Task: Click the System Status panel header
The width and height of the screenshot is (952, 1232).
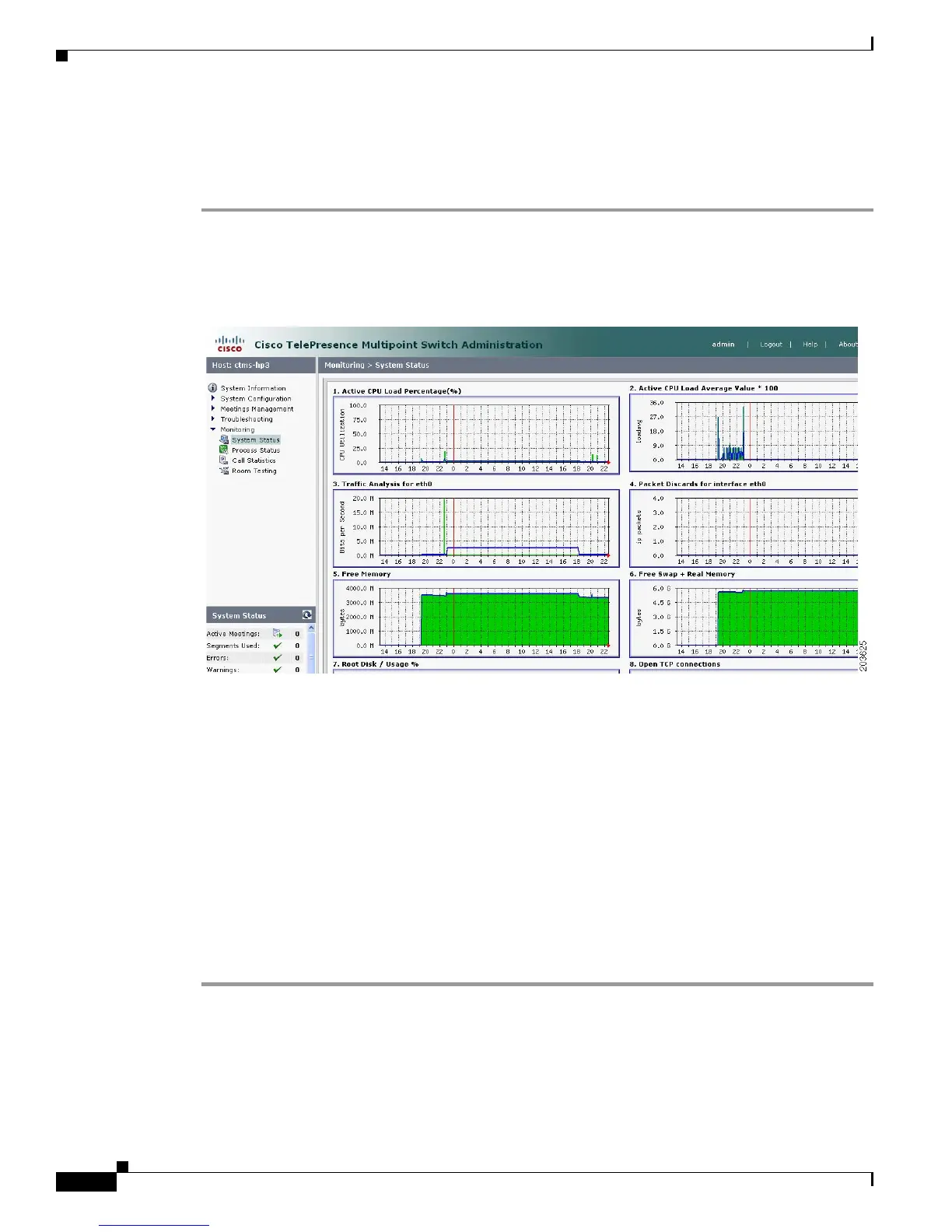Action: point(261,615)
